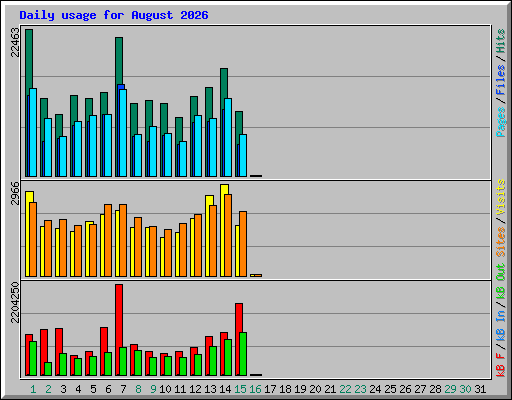Click day 20 on the x-axis

tap(315, 389)
